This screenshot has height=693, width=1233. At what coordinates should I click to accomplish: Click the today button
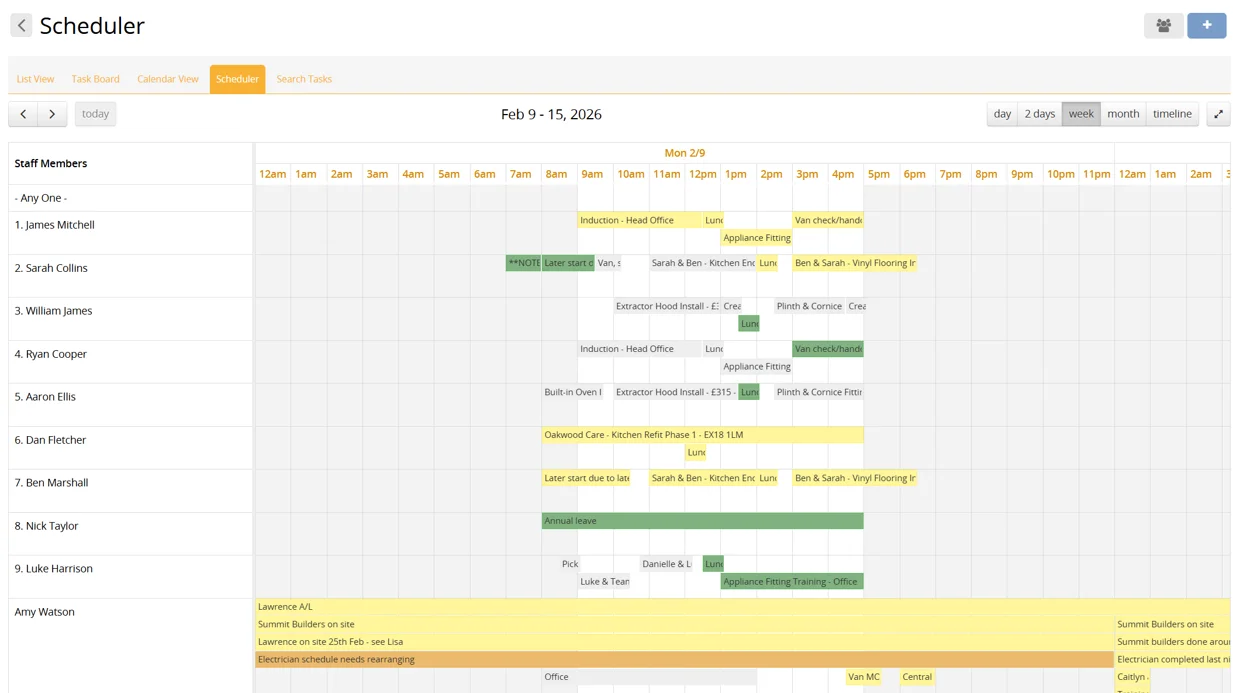click(95, 113)
